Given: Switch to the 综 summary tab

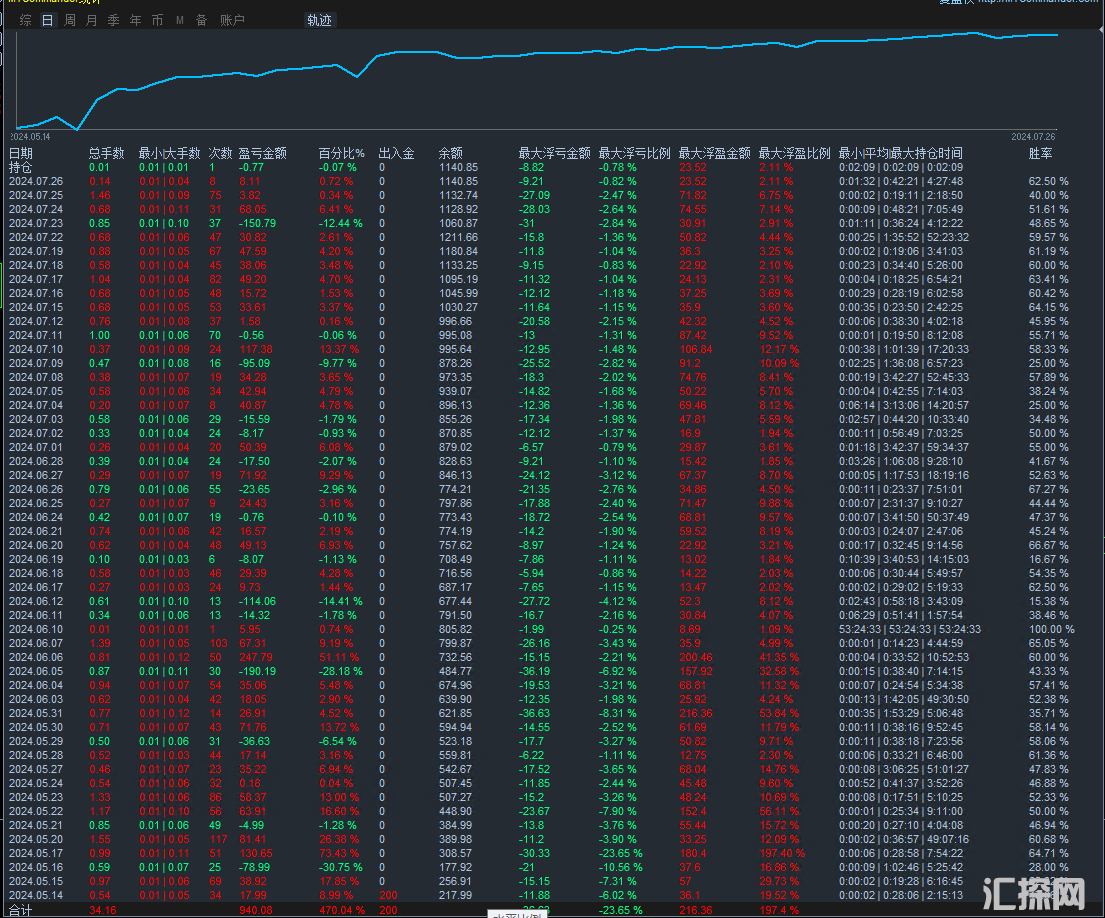Looking at the screenshot, I should (x=25, y=20).
